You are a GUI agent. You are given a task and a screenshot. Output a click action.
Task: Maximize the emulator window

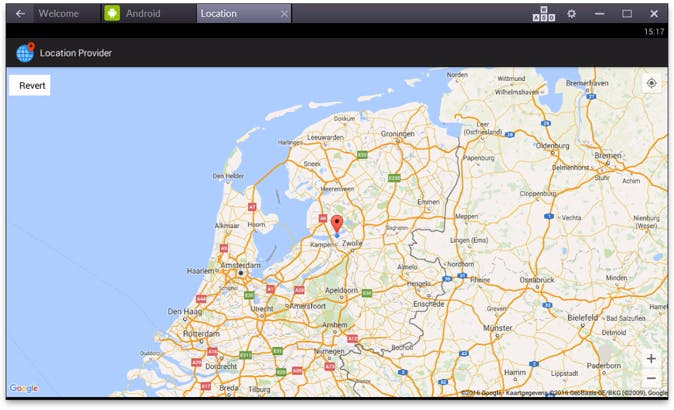[627, 14]
